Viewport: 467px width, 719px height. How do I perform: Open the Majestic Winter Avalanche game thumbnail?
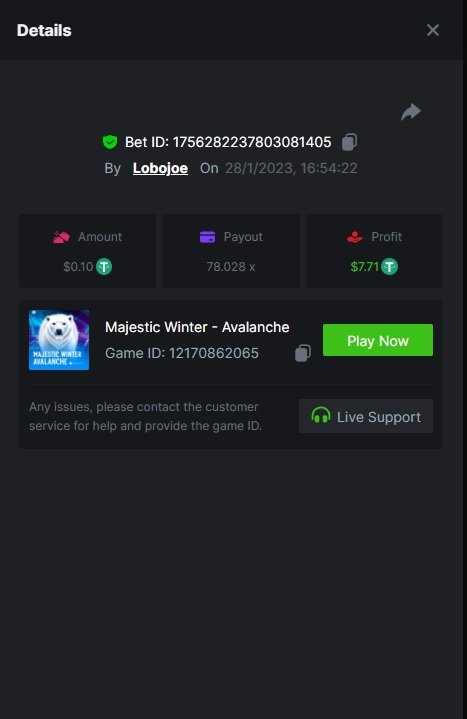tap(59, 340)
